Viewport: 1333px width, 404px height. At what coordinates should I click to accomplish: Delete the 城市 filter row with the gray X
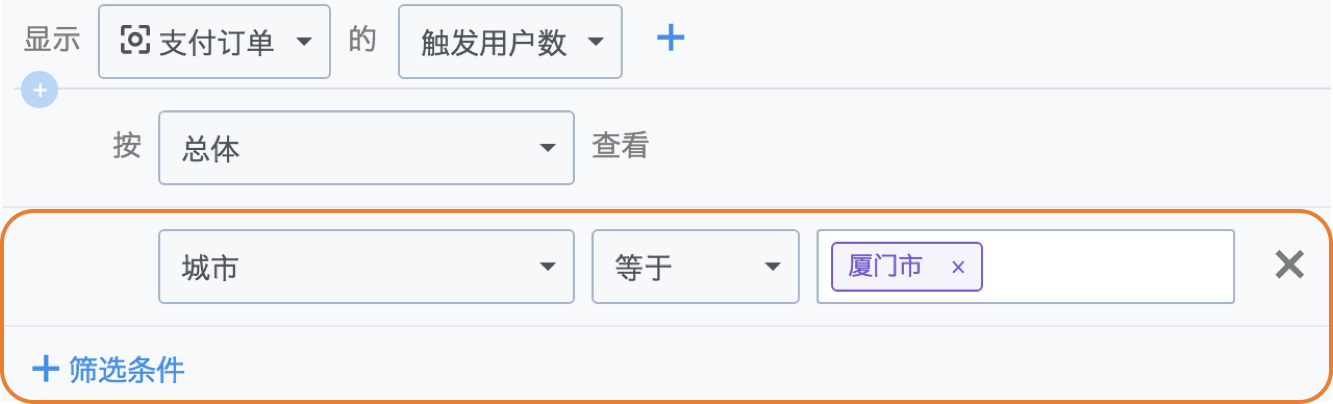(1290, 265)
